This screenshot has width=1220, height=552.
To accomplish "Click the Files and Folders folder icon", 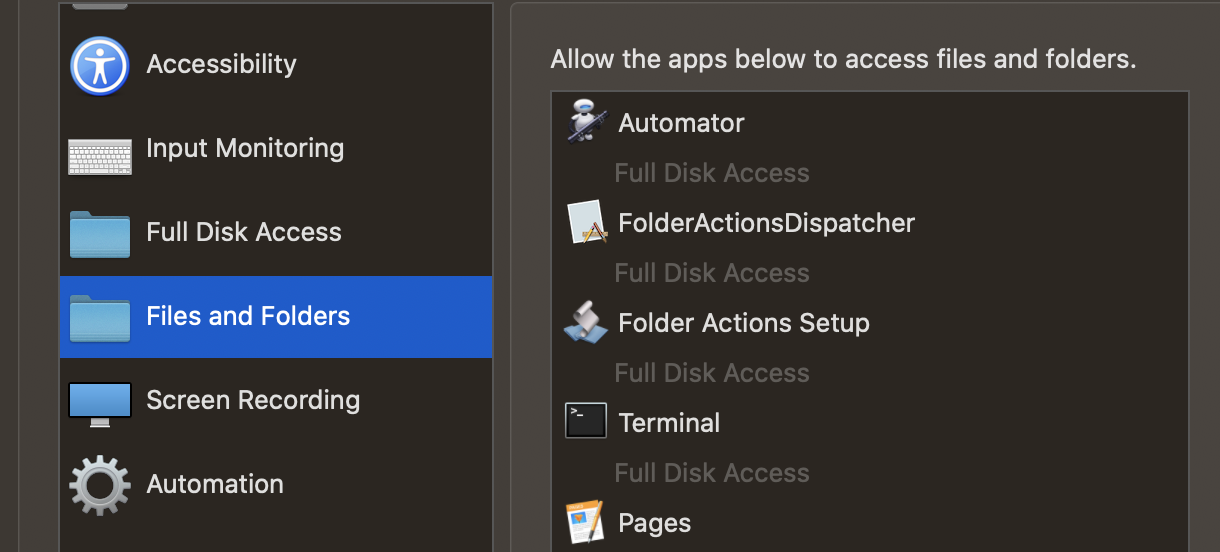I will pos(100,318).
